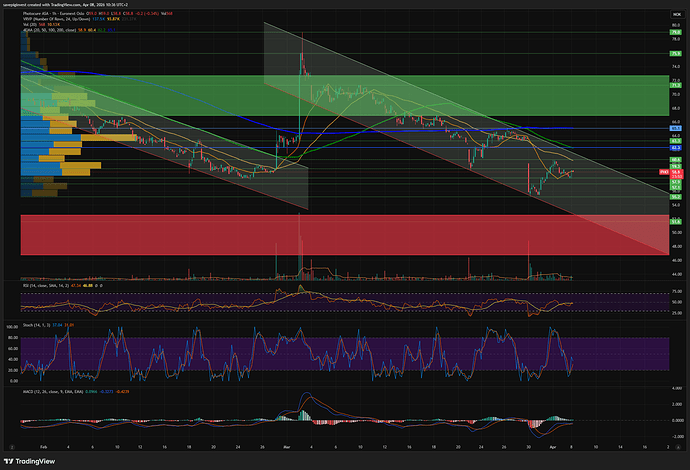Select the Stoch (14, 1, 3) legend
The height and width of the screenshot is (470, 690).
tap(37, 325)
